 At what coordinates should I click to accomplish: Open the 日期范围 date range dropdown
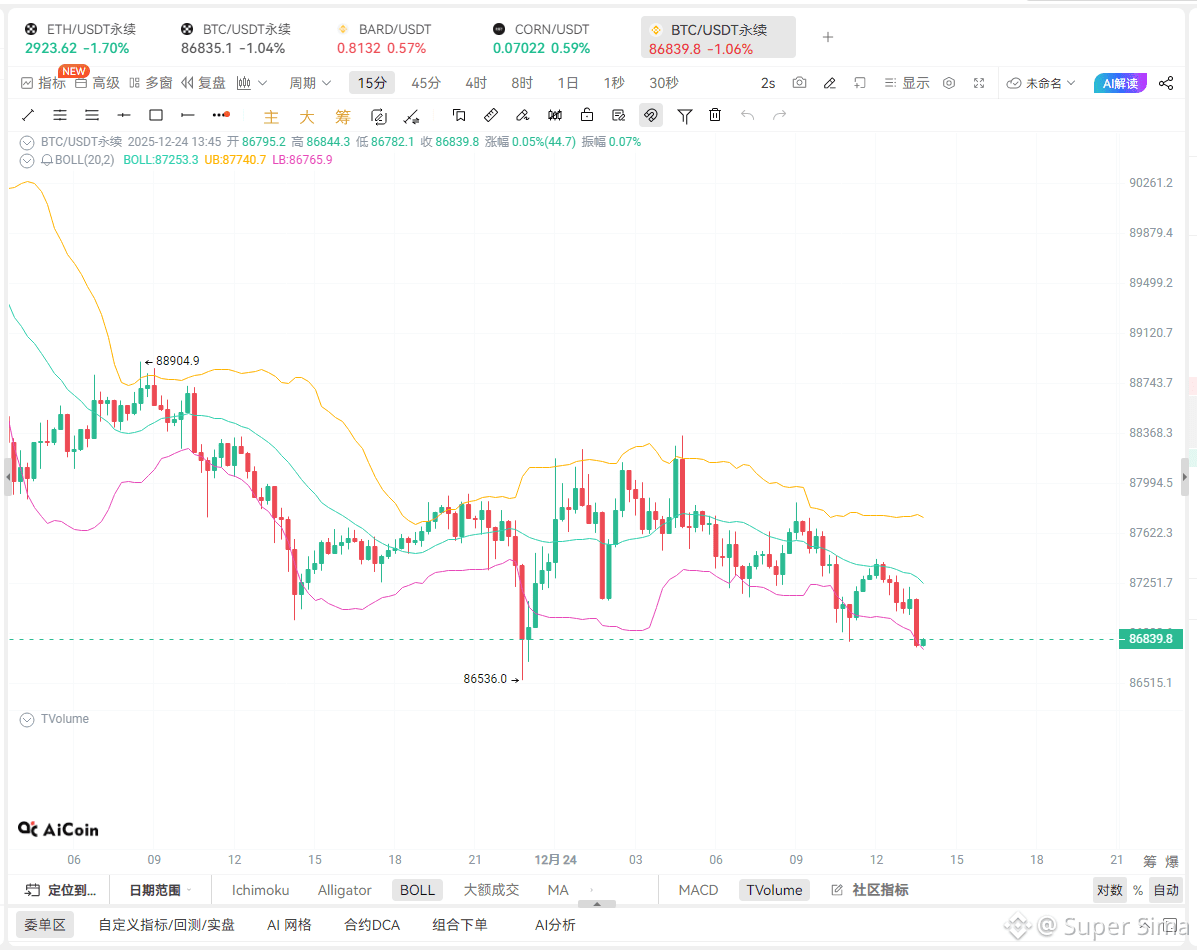[x=159, y=890]
